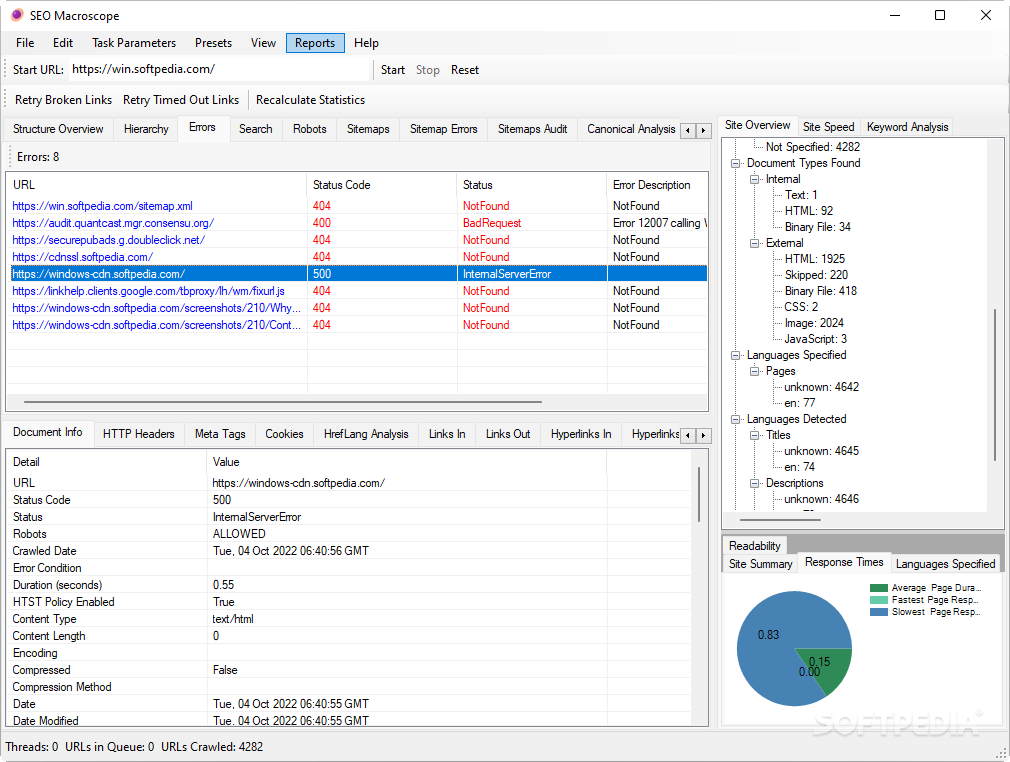Select the sitemap.xml error URL row
Screen dimensions: 1010x762
point(359,206)
